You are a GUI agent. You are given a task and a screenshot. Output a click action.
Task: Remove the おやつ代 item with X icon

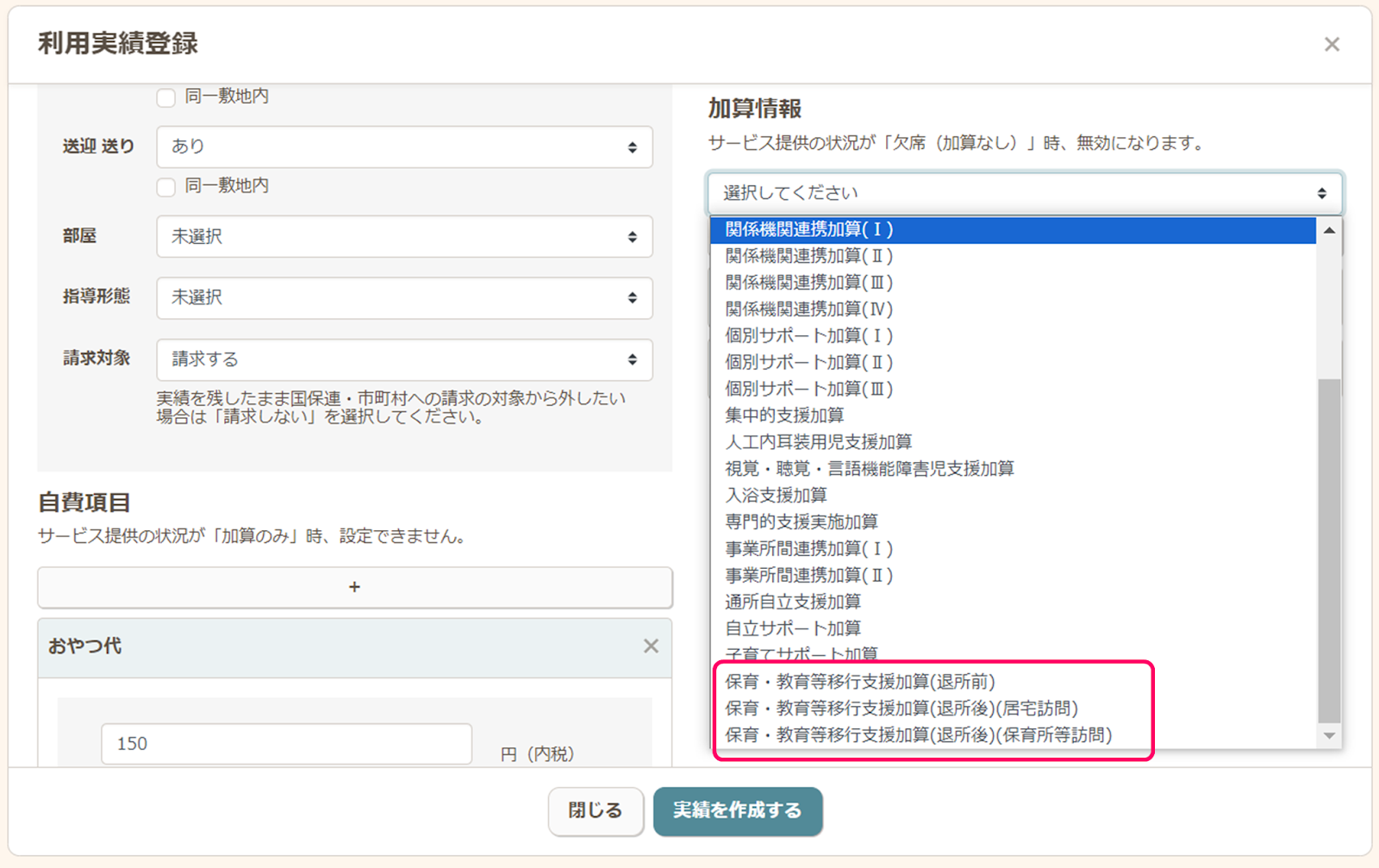click(651, 646)
